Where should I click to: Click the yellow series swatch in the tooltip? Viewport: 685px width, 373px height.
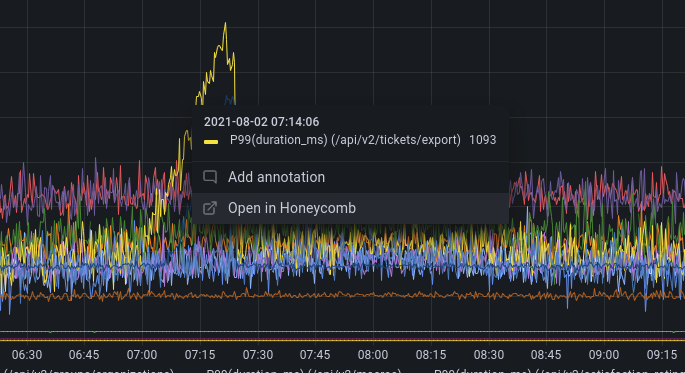pyautogui.click(x=211, y=142)
